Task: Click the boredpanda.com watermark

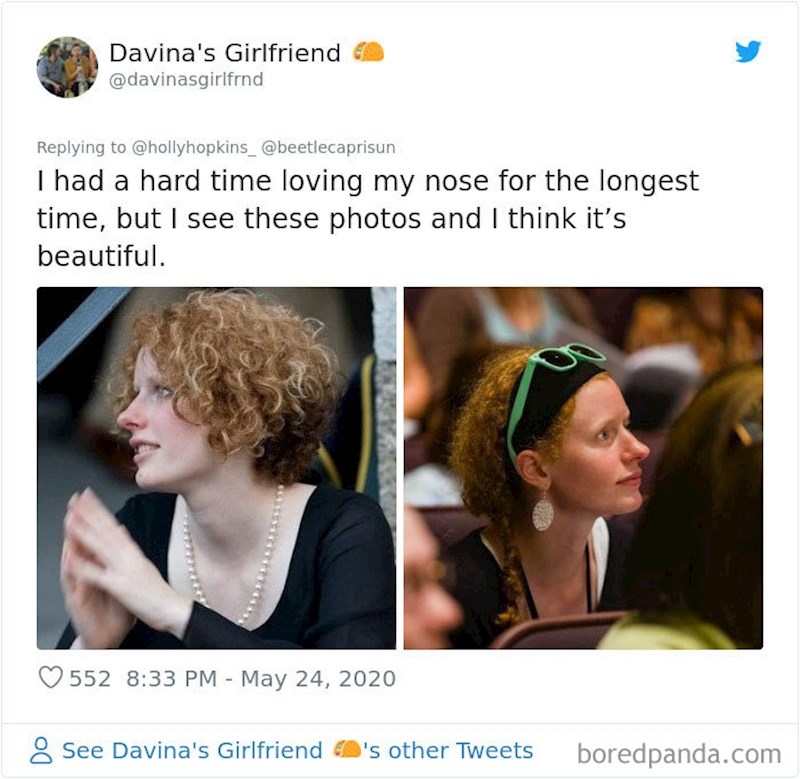Action: (679, 753)
